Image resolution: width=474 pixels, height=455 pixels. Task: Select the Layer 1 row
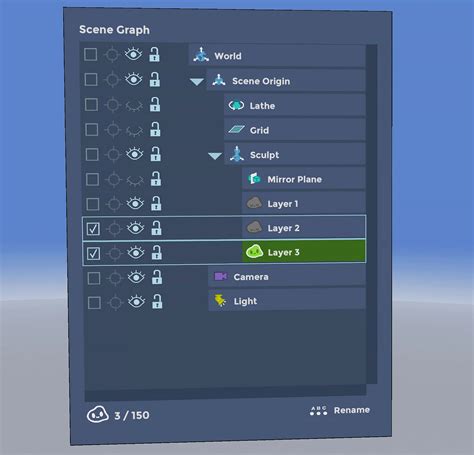click(303, 203)
